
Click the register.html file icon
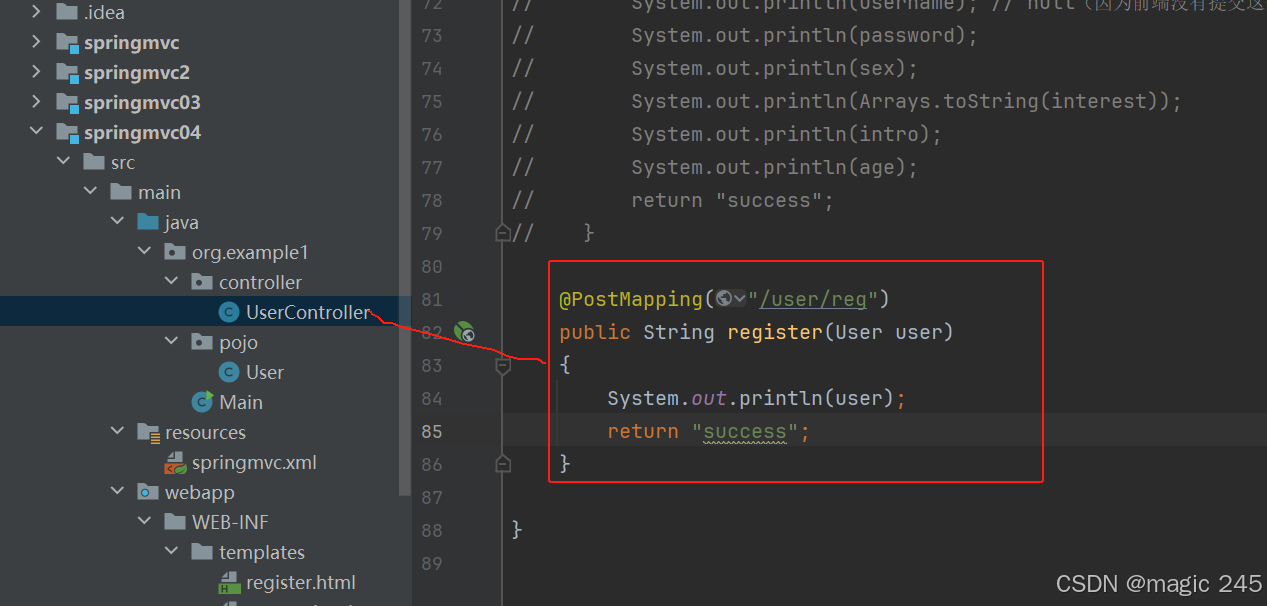[x=229, y=582]
